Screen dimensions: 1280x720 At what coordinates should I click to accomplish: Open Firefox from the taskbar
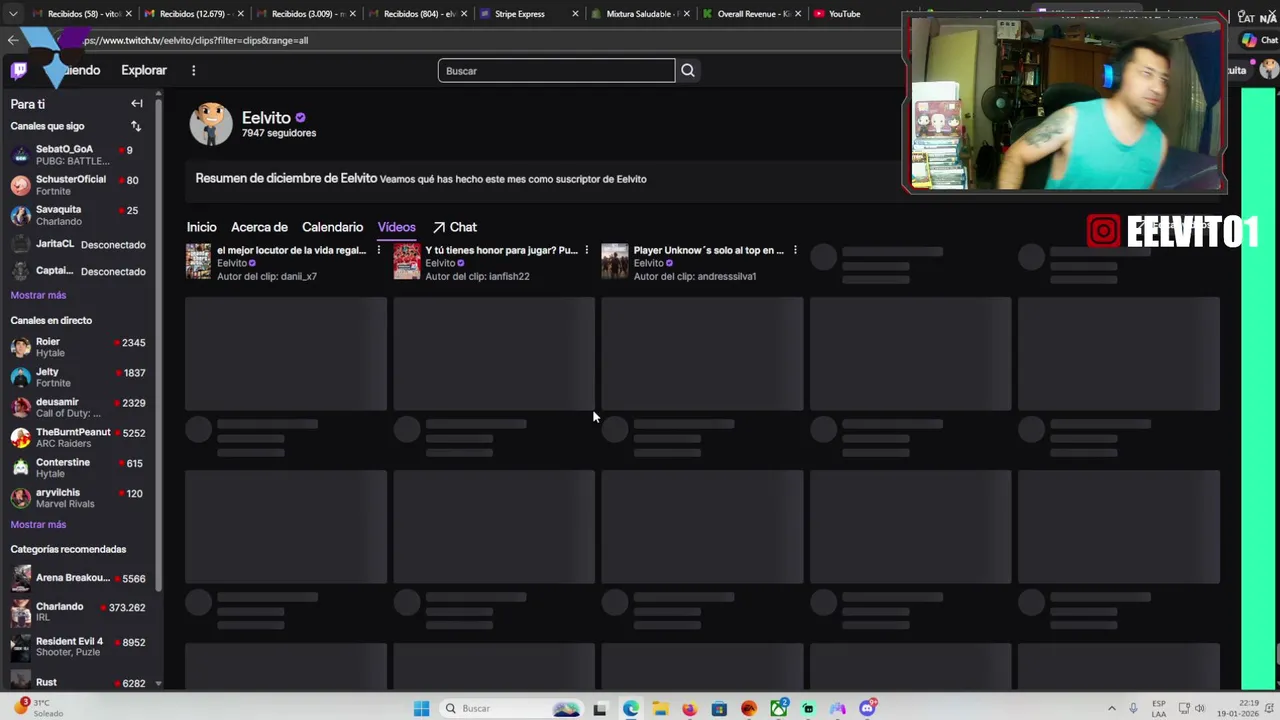pyautogui.click(x=689, y=708)
